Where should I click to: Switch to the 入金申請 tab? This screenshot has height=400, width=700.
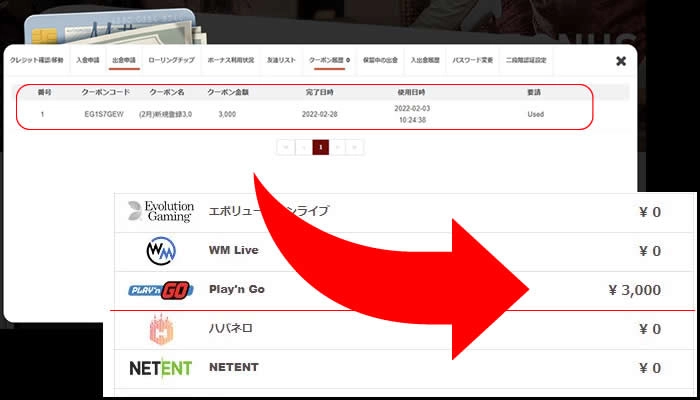pos(89,61)
